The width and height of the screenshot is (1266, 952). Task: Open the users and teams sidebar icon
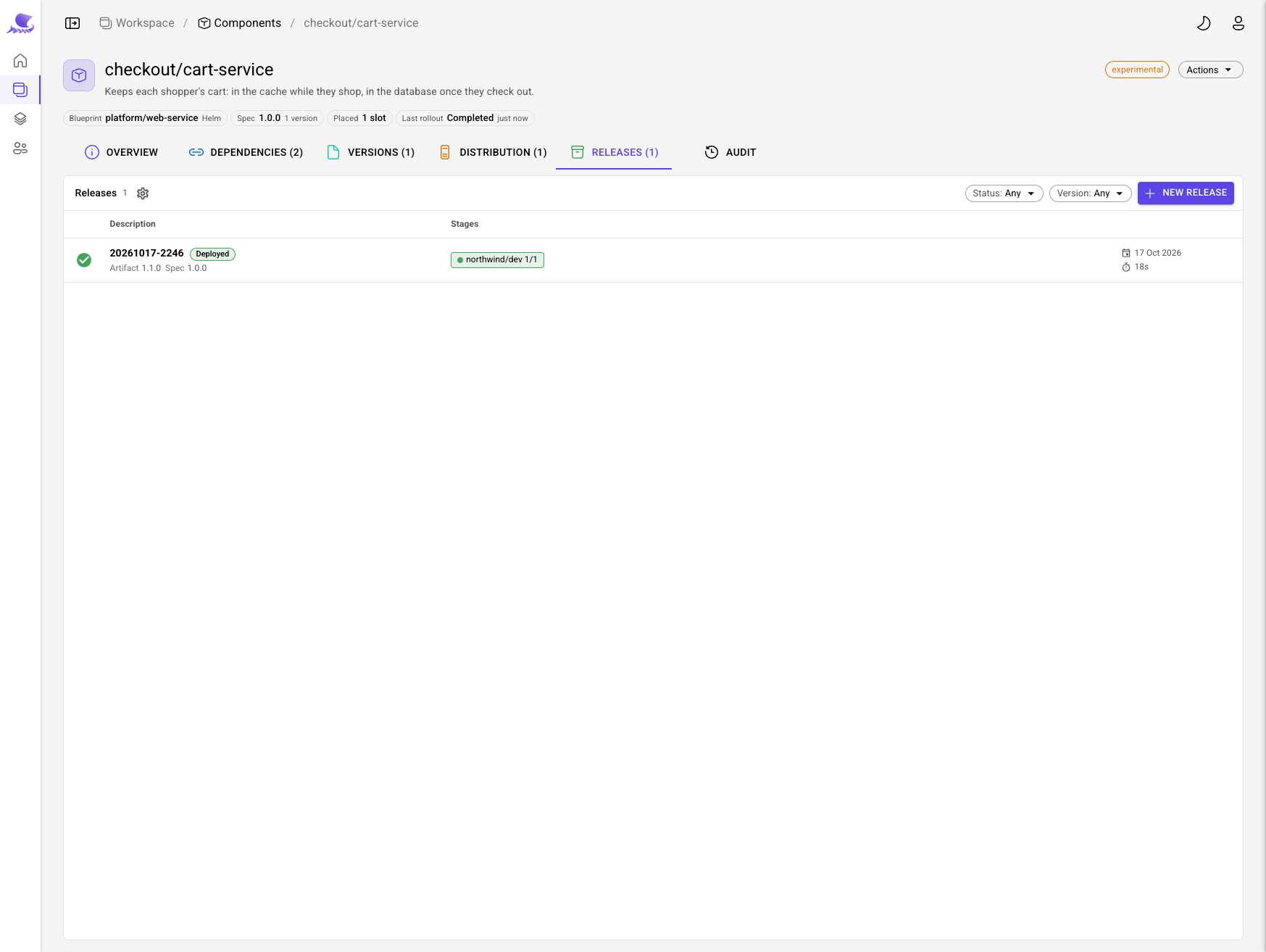[x=20, y=149]
